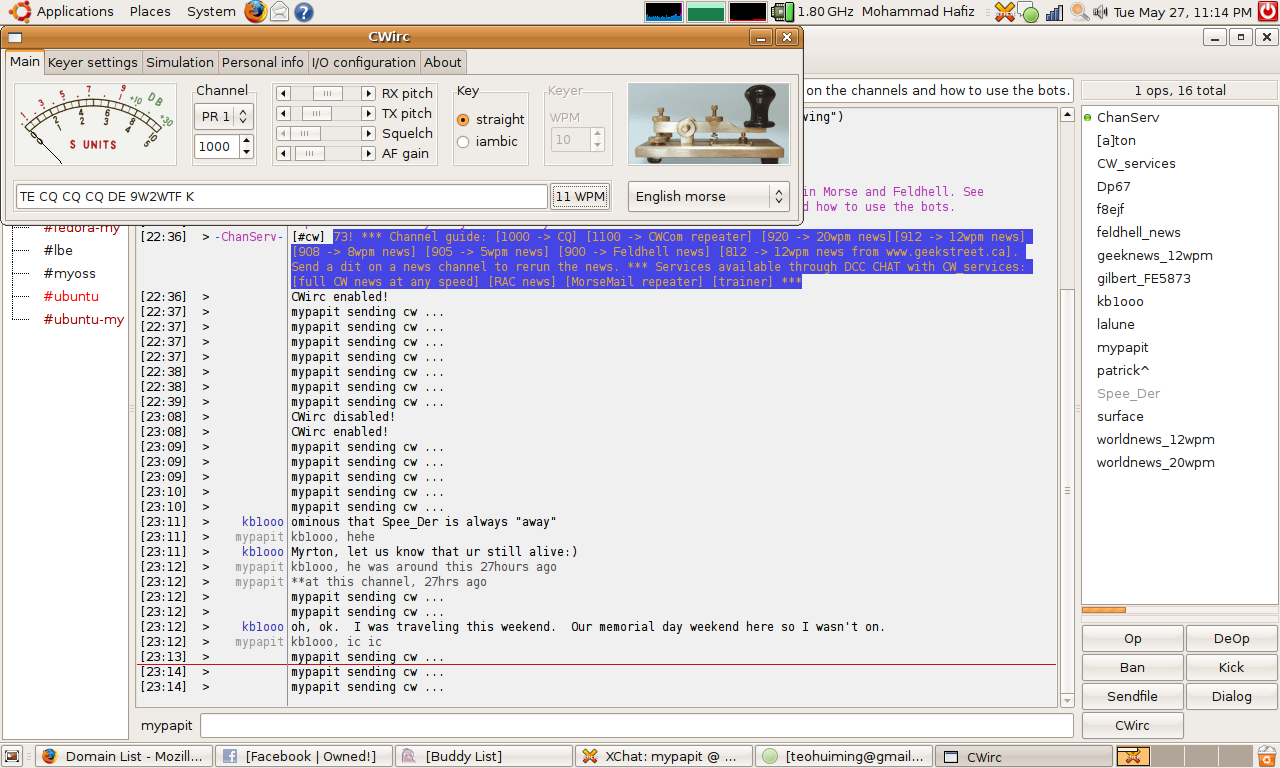The image size is (1280, 768).
Task: Click the Kick button in XChat
Action: coord(1232,667)
